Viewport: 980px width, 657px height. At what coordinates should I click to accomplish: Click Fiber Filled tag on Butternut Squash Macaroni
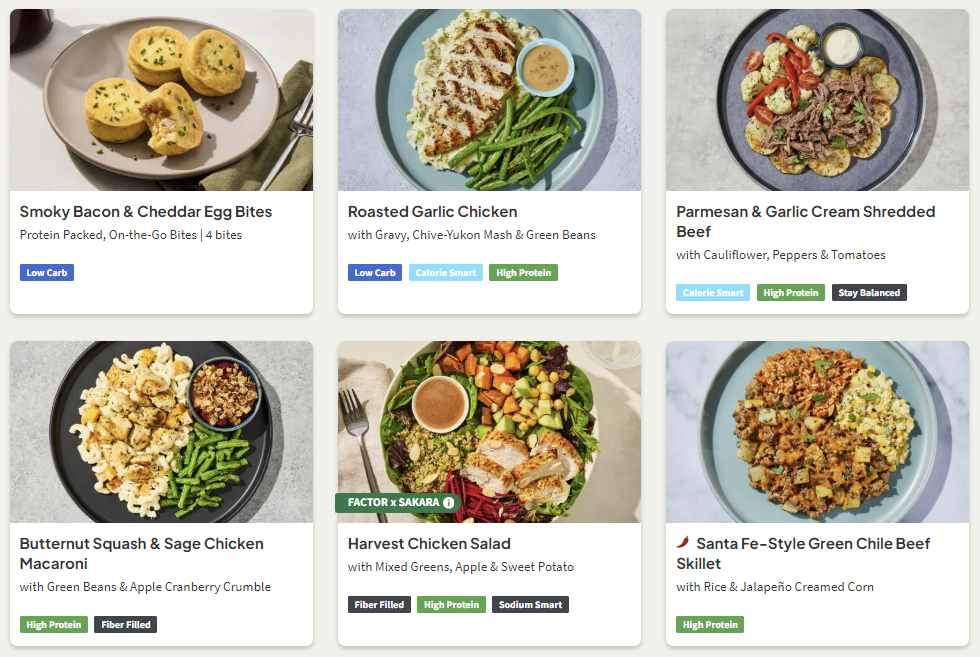(126, 625)
